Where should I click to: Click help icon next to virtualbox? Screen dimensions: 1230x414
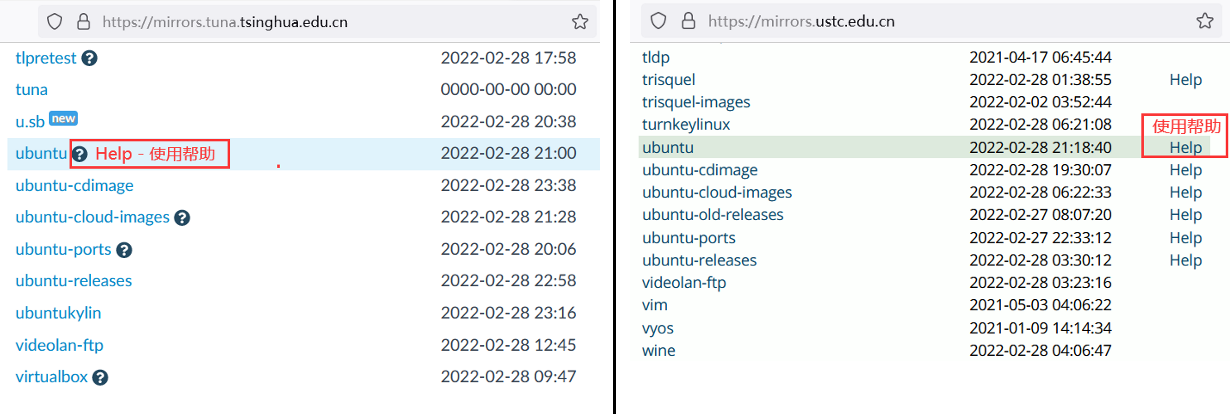point(100,377)
